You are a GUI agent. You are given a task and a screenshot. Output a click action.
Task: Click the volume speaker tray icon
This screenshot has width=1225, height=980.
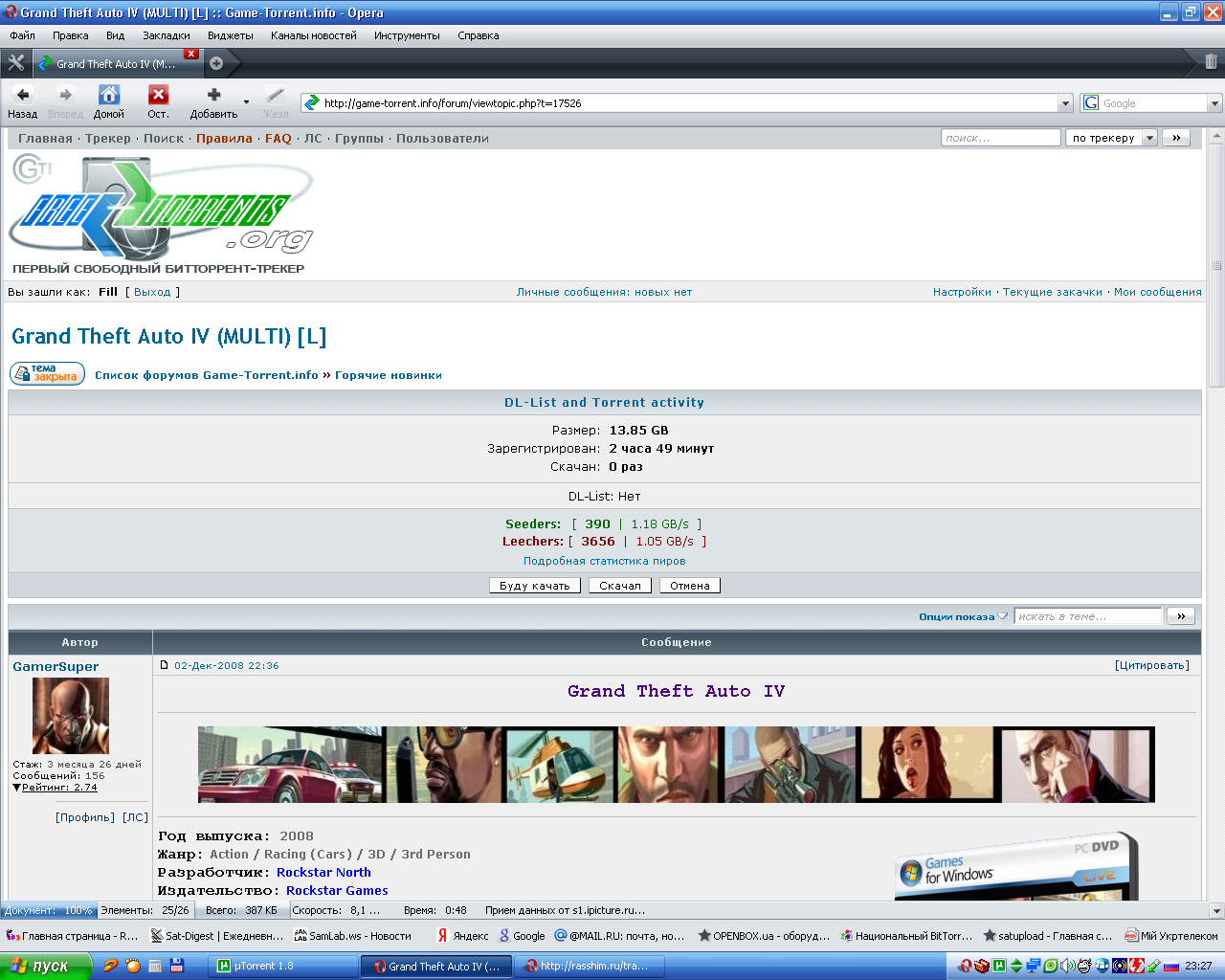[x=1067, y=966]
